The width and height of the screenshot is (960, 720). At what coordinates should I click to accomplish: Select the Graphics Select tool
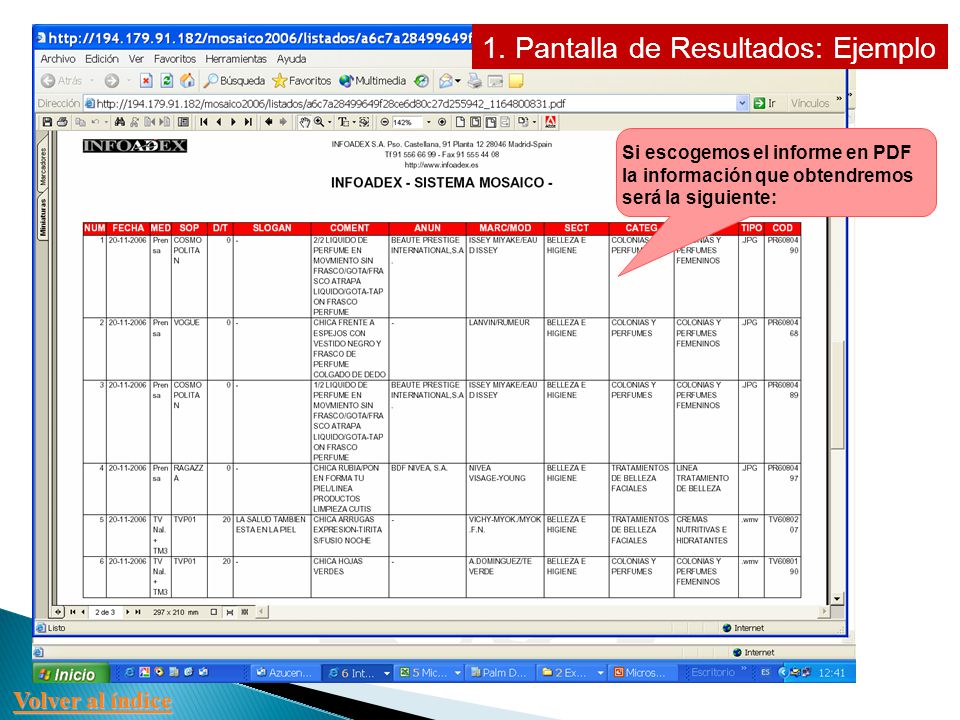click(x=364, y=122)
